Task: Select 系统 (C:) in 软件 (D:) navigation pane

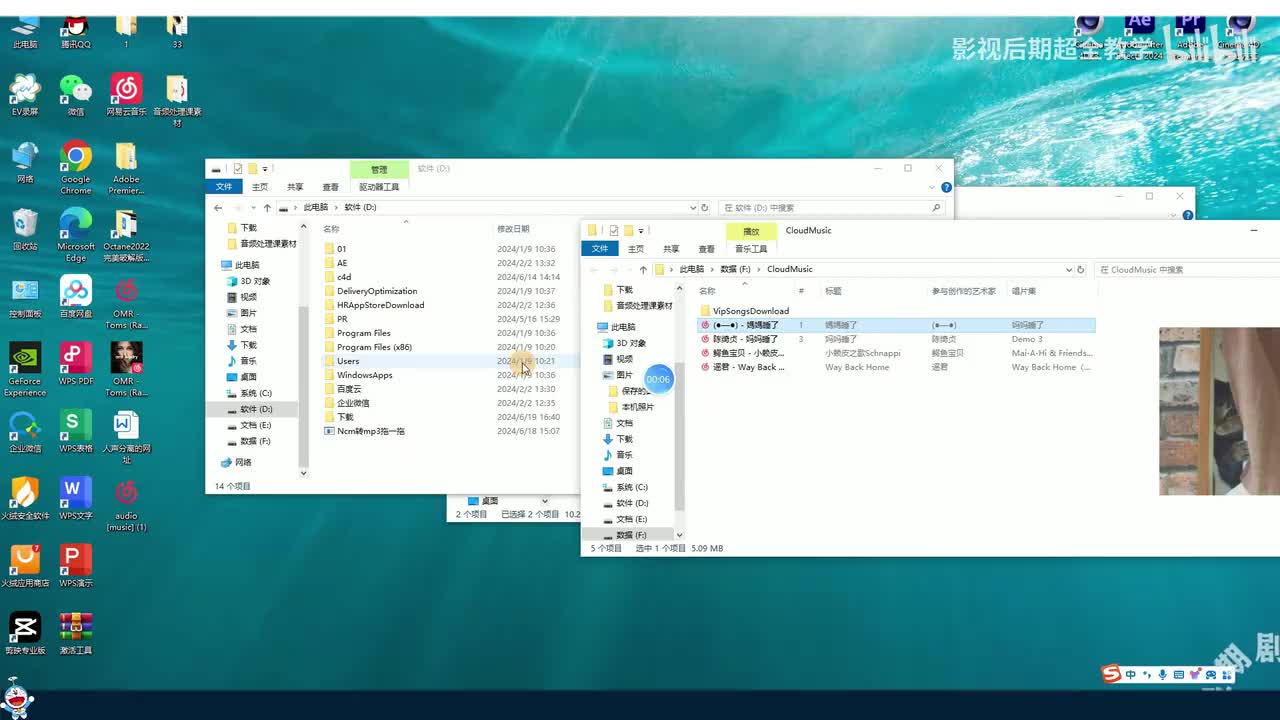Action: tap(255, 393)
